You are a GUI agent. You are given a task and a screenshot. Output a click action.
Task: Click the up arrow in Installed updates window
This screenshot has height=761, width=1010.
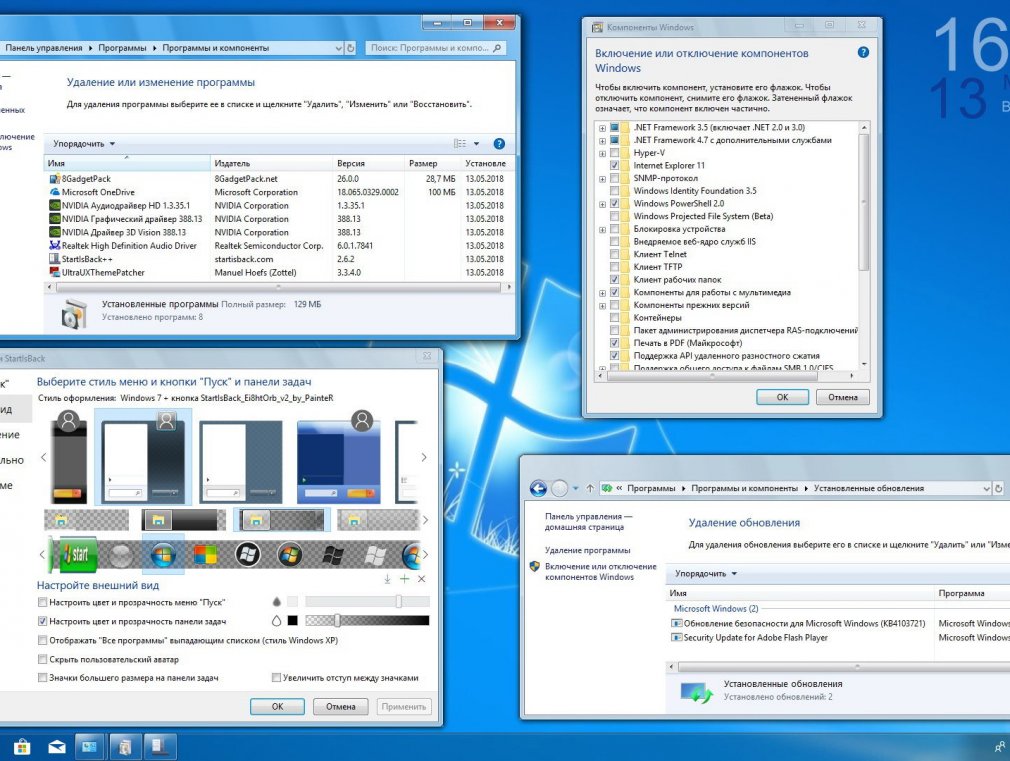coord(590,488)
